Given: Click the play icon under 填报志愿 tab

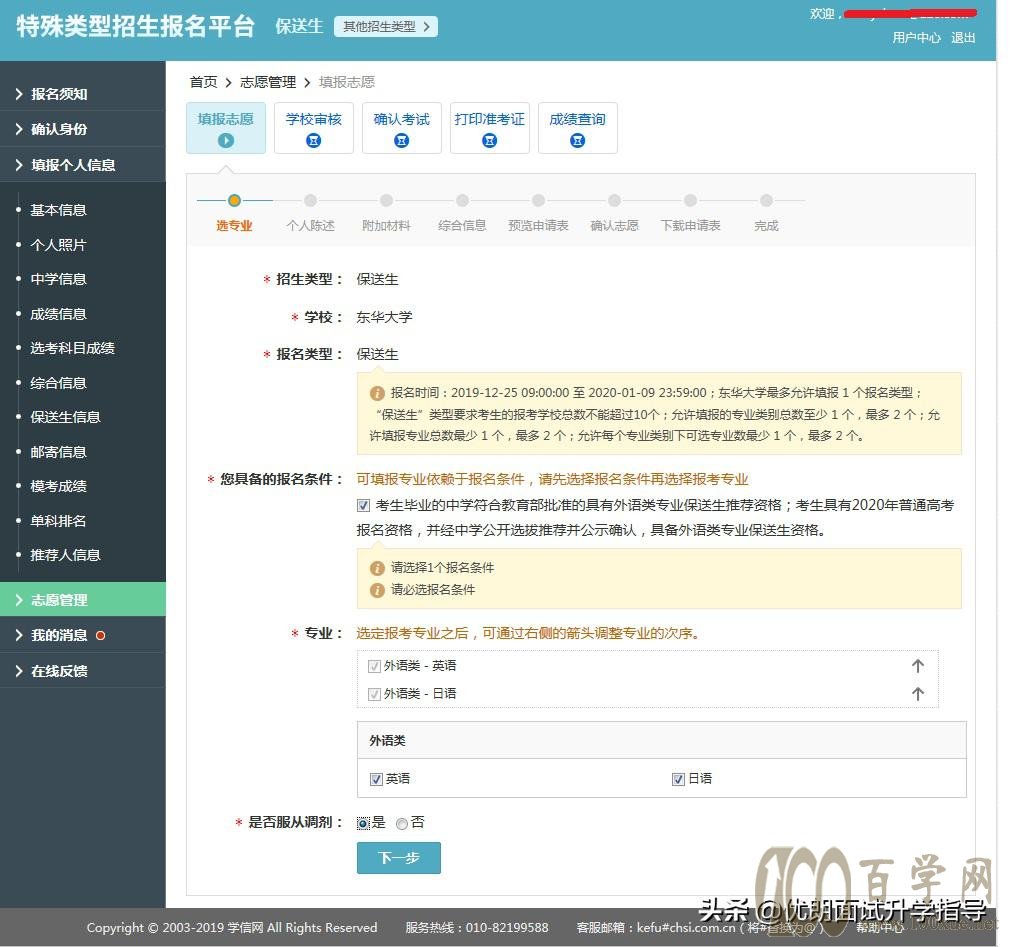Looking at the screenshot, I should point(225,140).
